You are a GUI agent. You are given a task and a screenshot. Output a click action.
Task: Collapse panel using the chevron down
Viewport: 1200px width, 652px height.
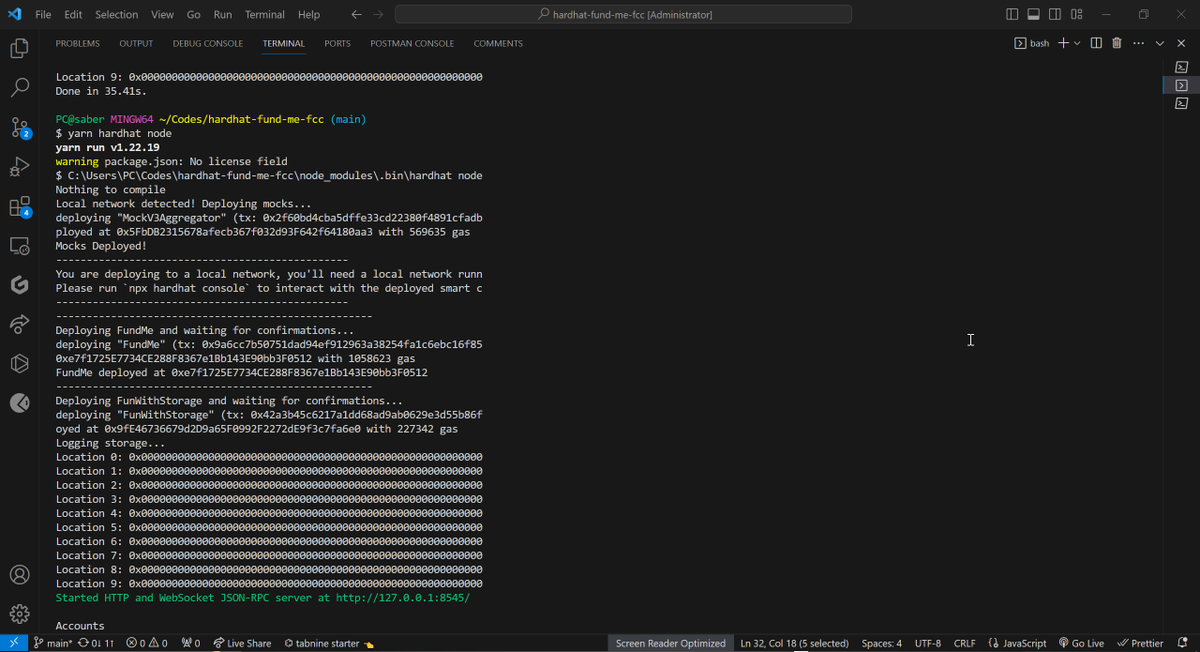point(1160,43)
